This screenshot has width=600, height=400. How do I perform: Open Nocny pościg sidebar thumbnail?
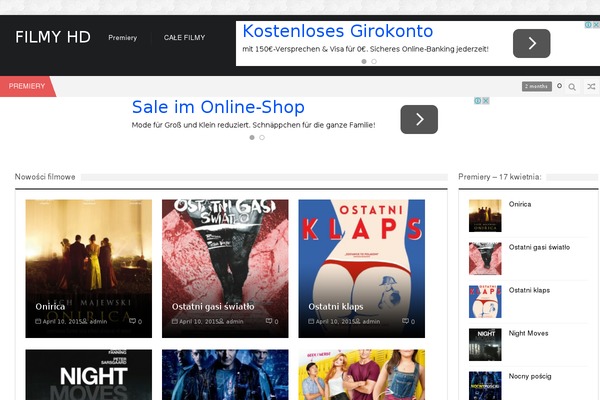[485, 385]
